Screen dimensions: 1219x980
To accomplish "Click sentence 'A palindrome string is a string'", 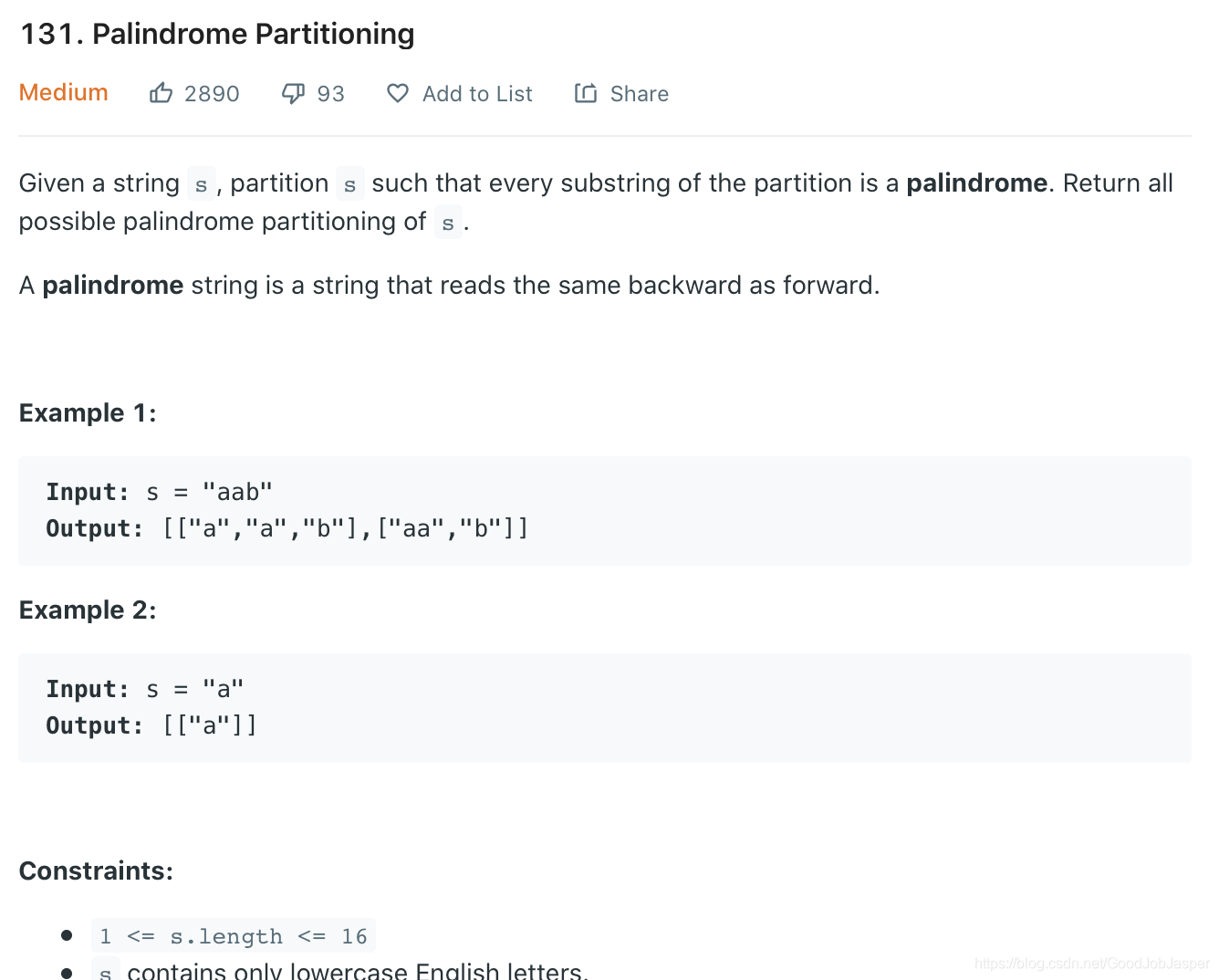I will pos(449,286).
